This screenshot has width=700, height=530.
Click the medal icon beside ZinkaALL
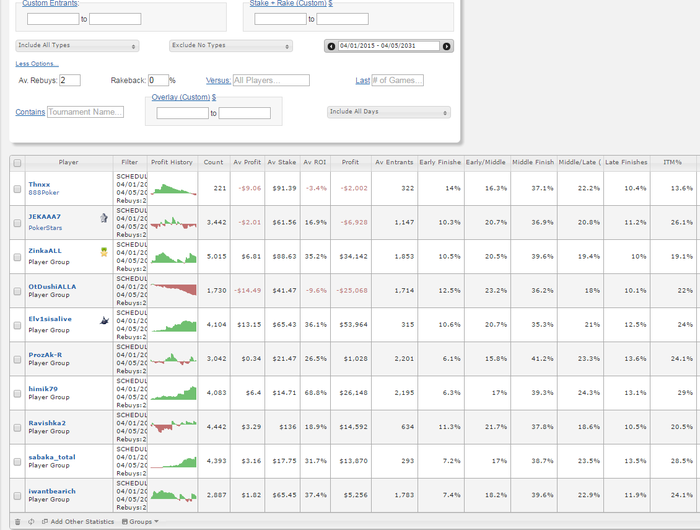click(104, 252)
